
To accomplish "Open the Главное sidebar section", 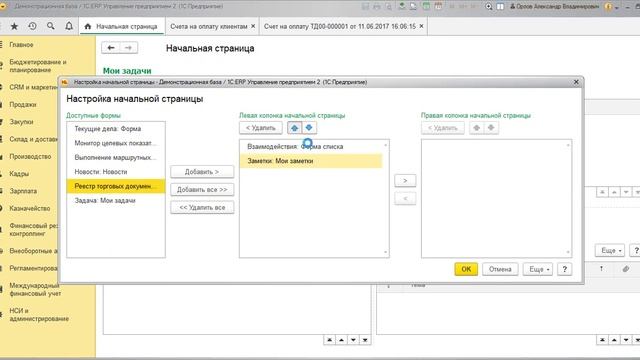I will point(21,45).
